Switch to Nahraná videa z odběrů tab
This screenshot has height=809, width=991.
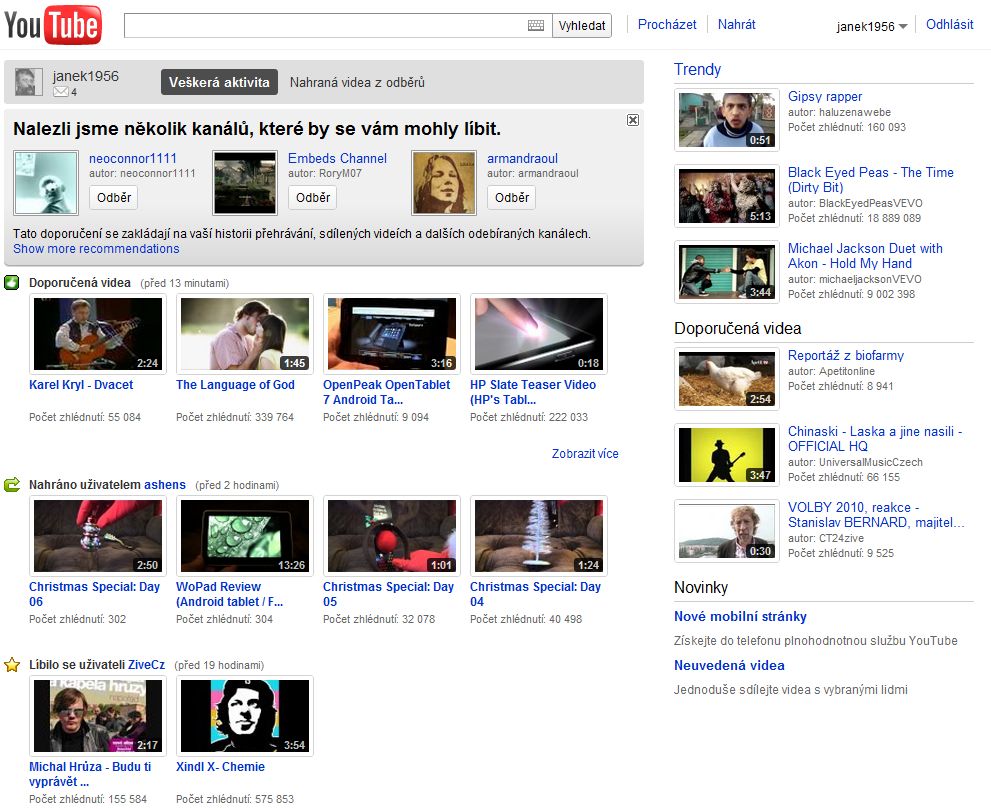[x=357, y=82]
